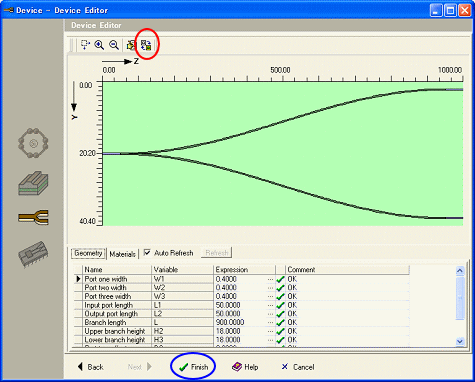Click the parameter table scrollbar down arrow
The height and width of the screenshot is (382, 475).
pyautogui.click(x=460, y=341)
